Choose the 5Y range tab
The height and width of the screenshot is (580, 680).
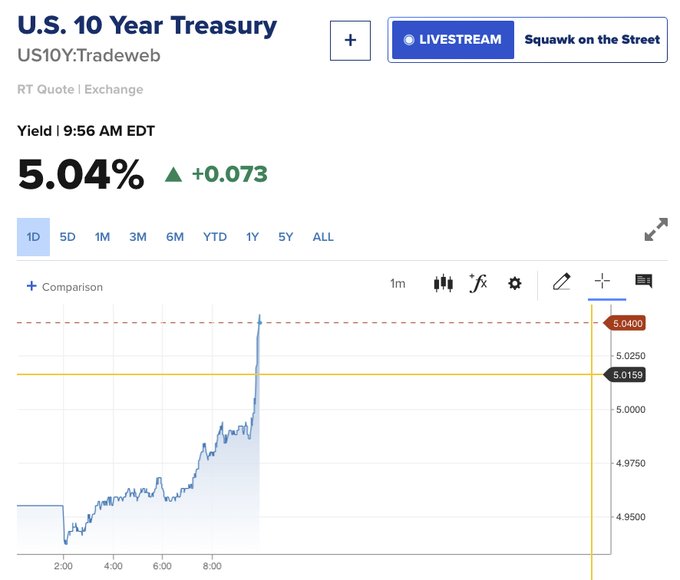pos(286,237)
